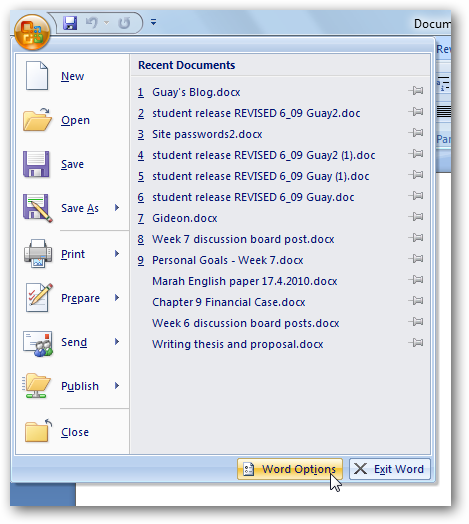
Task: Pin Site passwords2.docx to the list
Action: click(x=416, y=133)
